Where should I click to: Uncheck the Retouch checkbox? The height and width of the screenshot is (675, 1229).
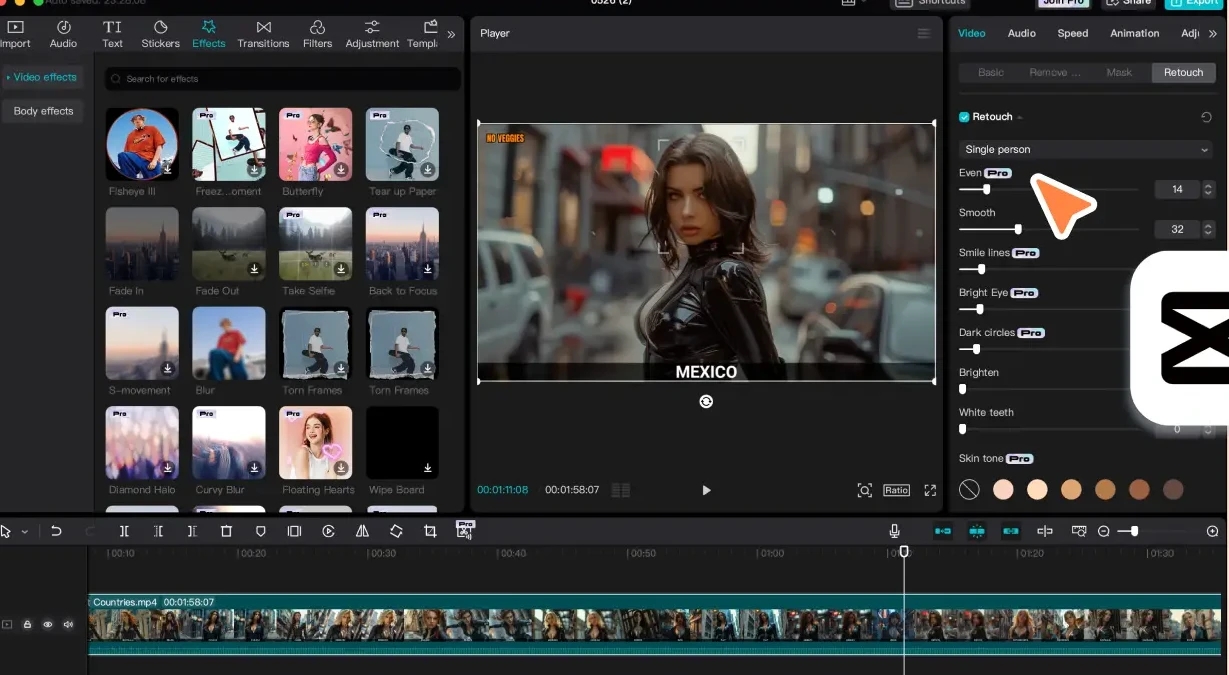tap(964, 117)
